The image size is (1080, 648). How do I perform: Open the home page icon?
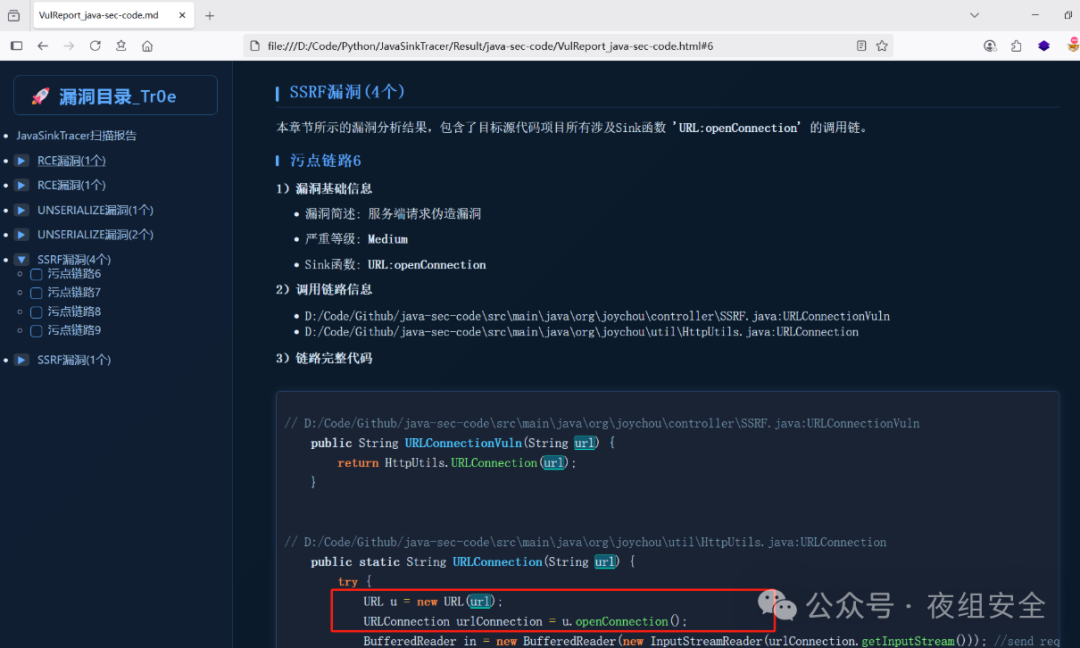pos(147,46)
